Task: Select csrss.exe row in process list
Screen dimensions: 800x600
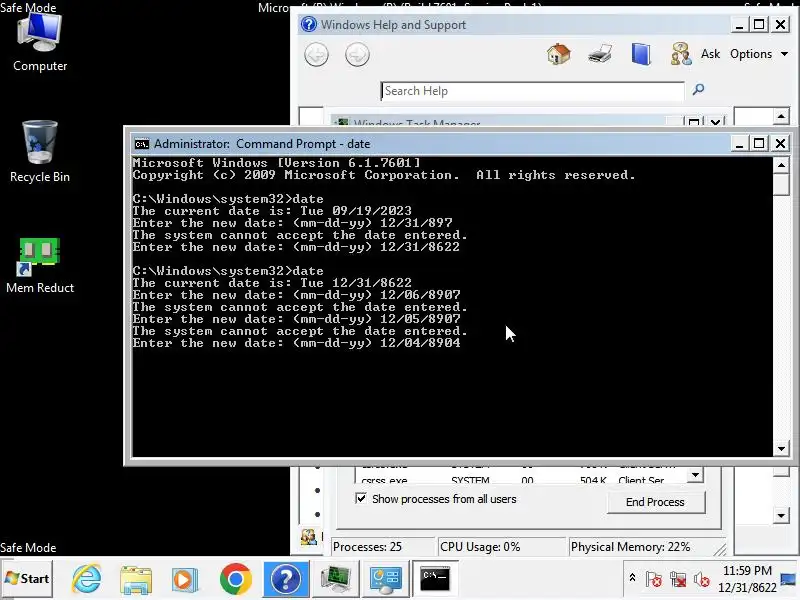Action: 520,480
